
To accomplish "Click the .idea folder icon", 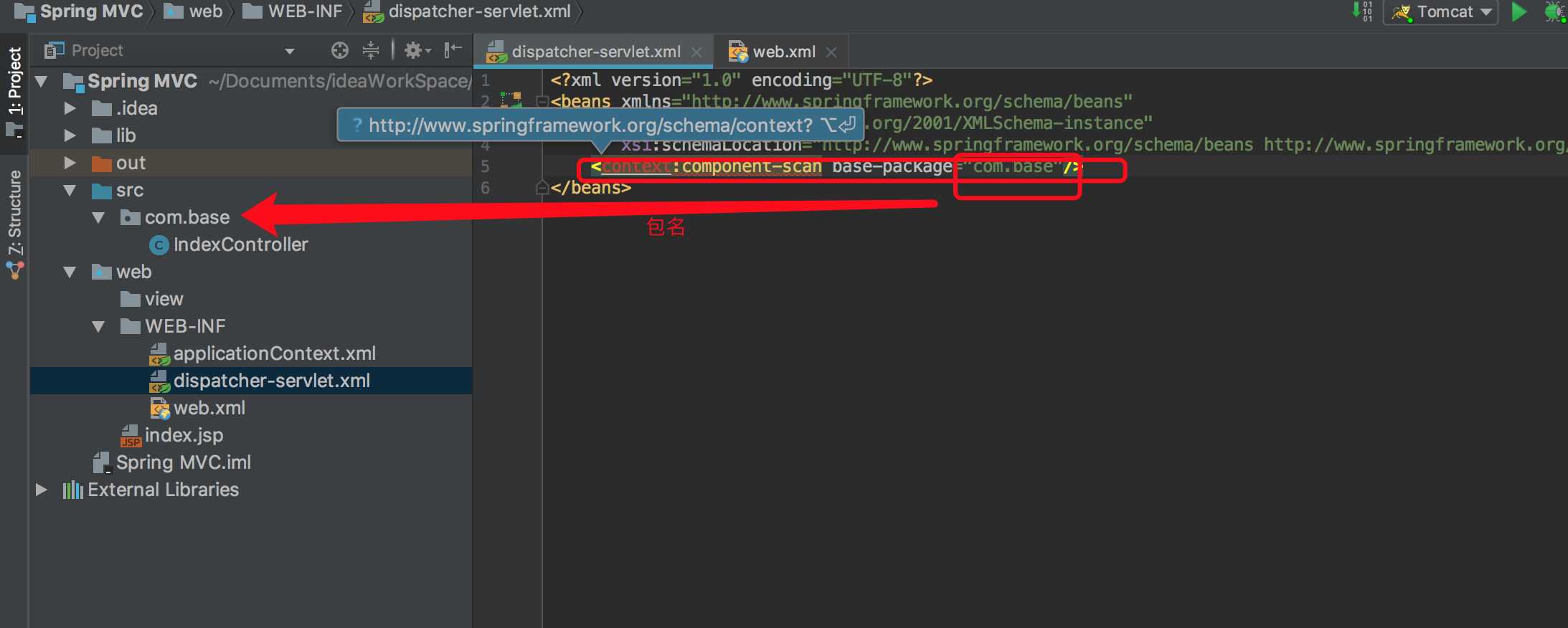I will pos(102,108).
